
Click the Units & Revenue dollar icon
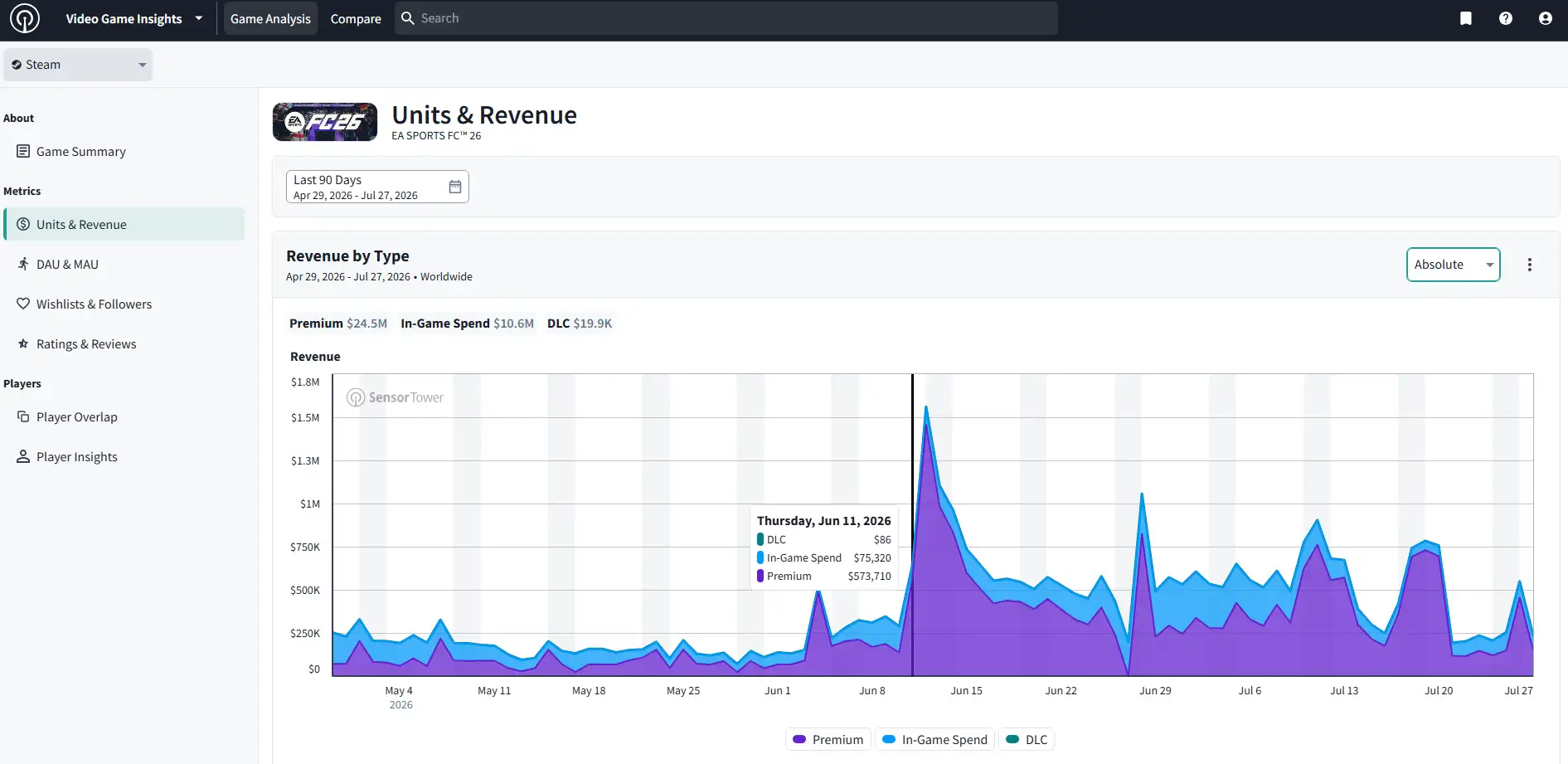(23, 224)
